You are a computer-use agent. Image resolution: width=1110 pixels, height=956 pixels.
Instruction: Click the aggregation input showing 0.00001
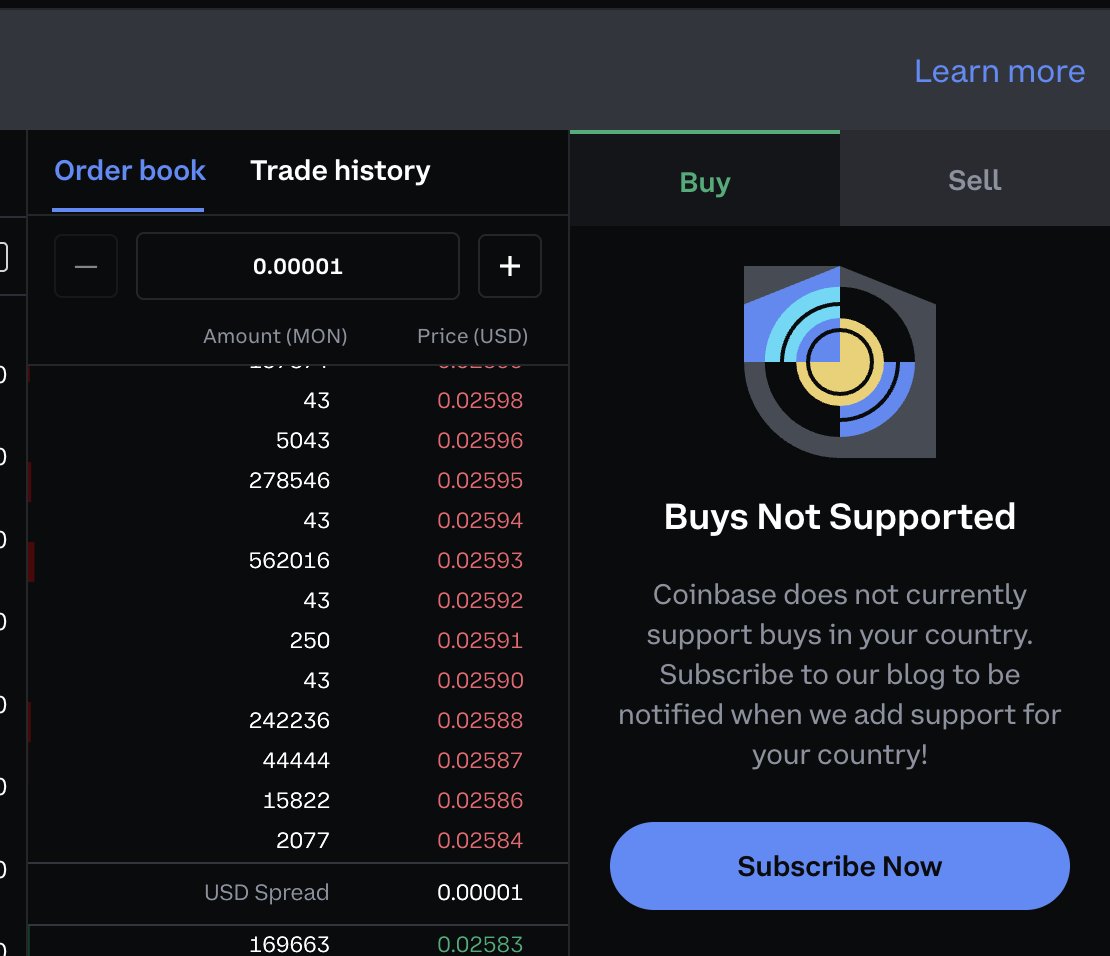coord(297,266)
